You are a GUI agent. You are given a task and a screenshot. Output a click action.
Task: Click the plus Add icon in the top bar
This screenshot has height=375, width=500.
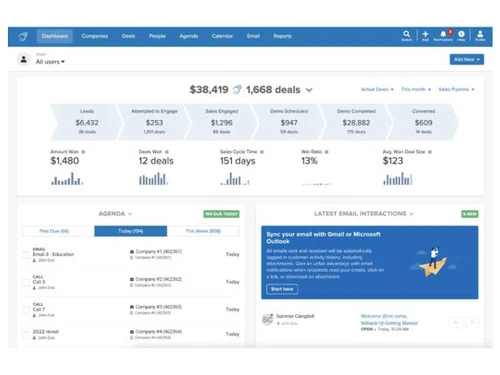(425, 36)
